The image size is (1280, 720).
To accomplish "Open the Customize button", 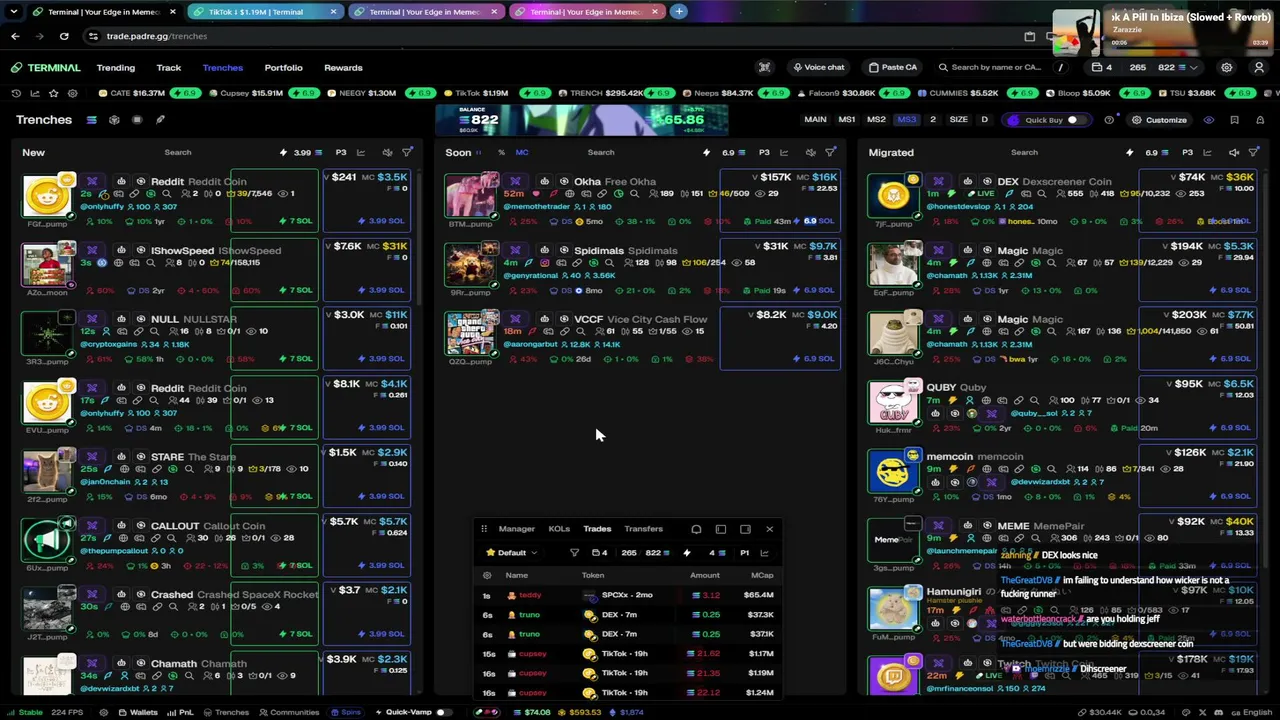I will pyautogui.click(x=1159, y=120).
